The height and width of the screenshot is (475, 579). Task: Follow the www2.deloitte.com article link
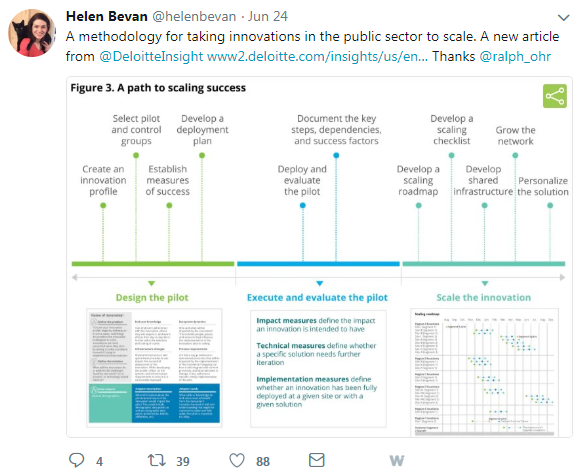coord(317,57)
